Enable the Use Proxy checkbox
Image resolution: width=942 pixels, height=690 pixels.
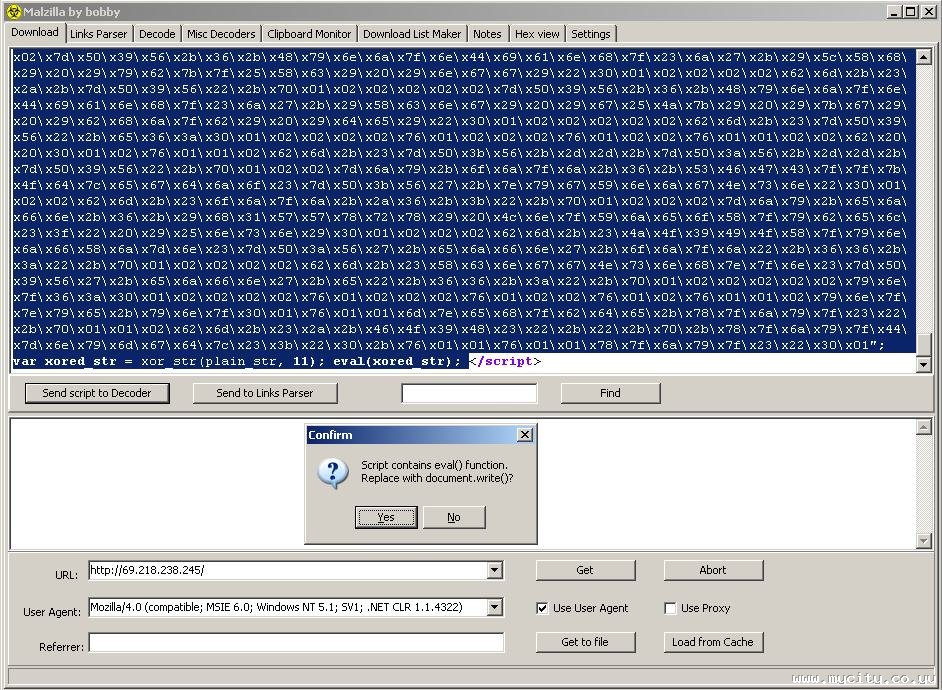click(670, 608)
